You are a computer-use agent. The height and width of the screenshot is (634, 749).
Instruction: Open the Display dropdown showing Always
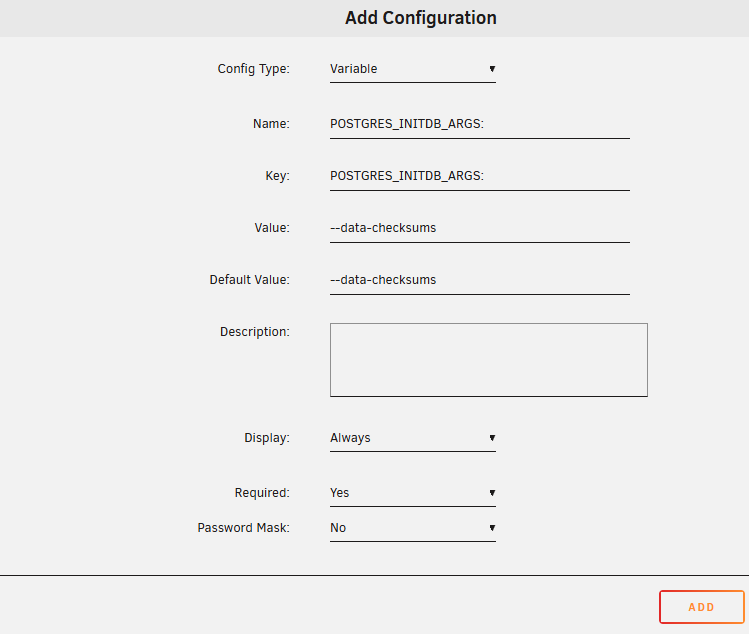pyautogui.click(x=413, y=438)
